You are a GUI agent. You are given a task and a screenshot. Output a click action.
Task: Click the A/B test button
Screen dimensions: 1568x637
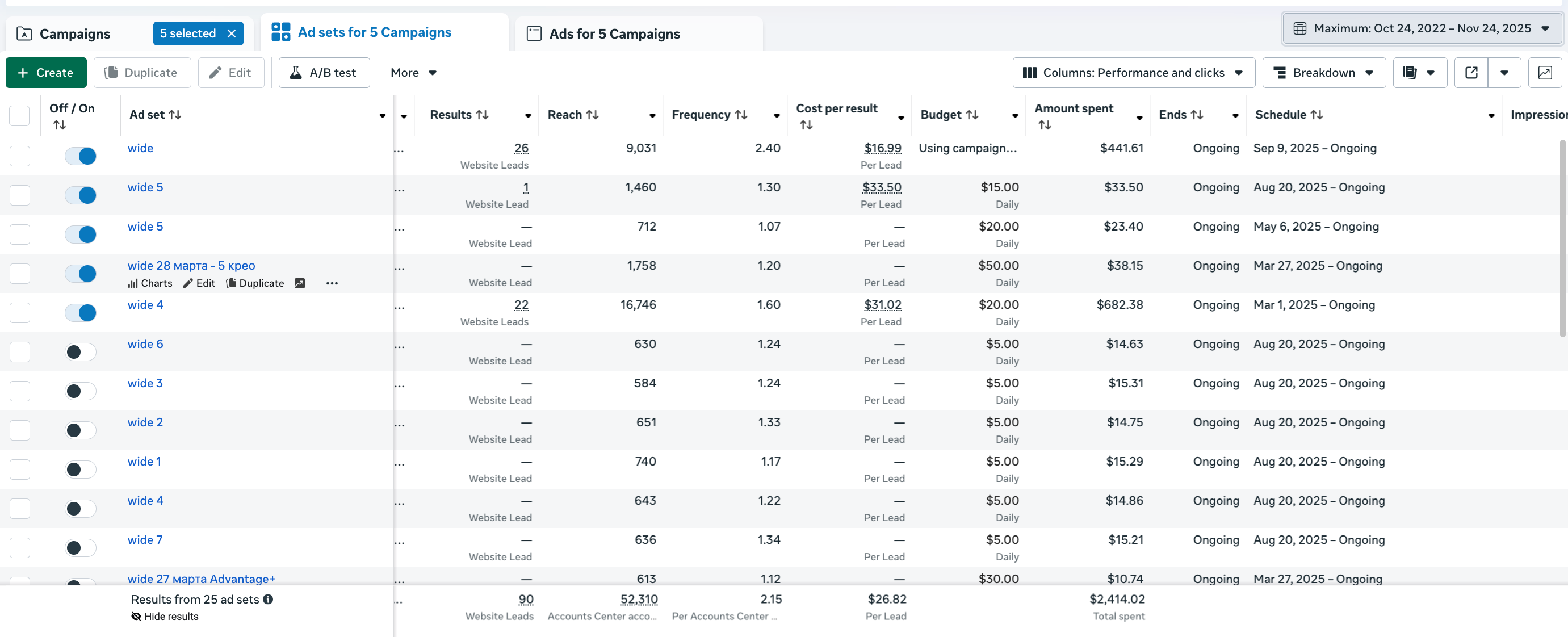324,73
